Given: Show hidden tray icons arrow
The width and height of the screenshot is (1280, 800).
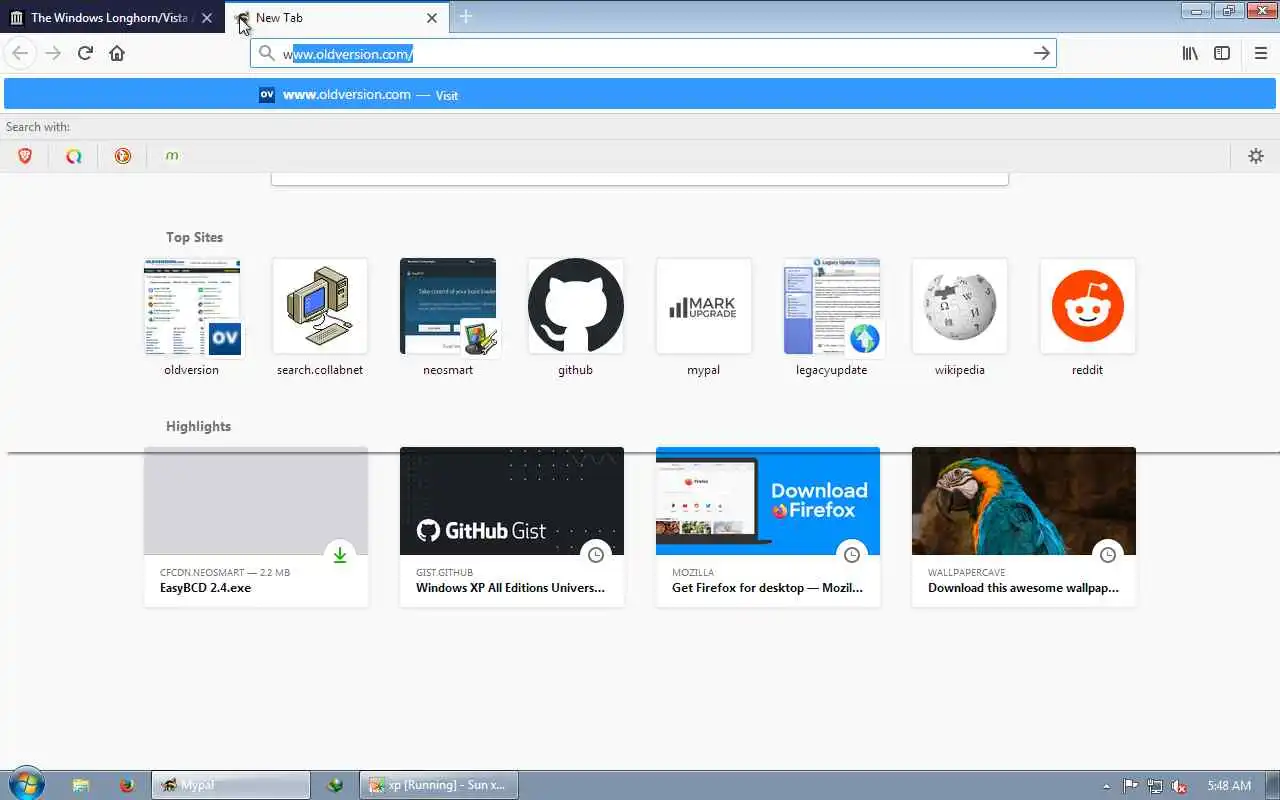Looking at the screenshot, I should click(1106, 786).
